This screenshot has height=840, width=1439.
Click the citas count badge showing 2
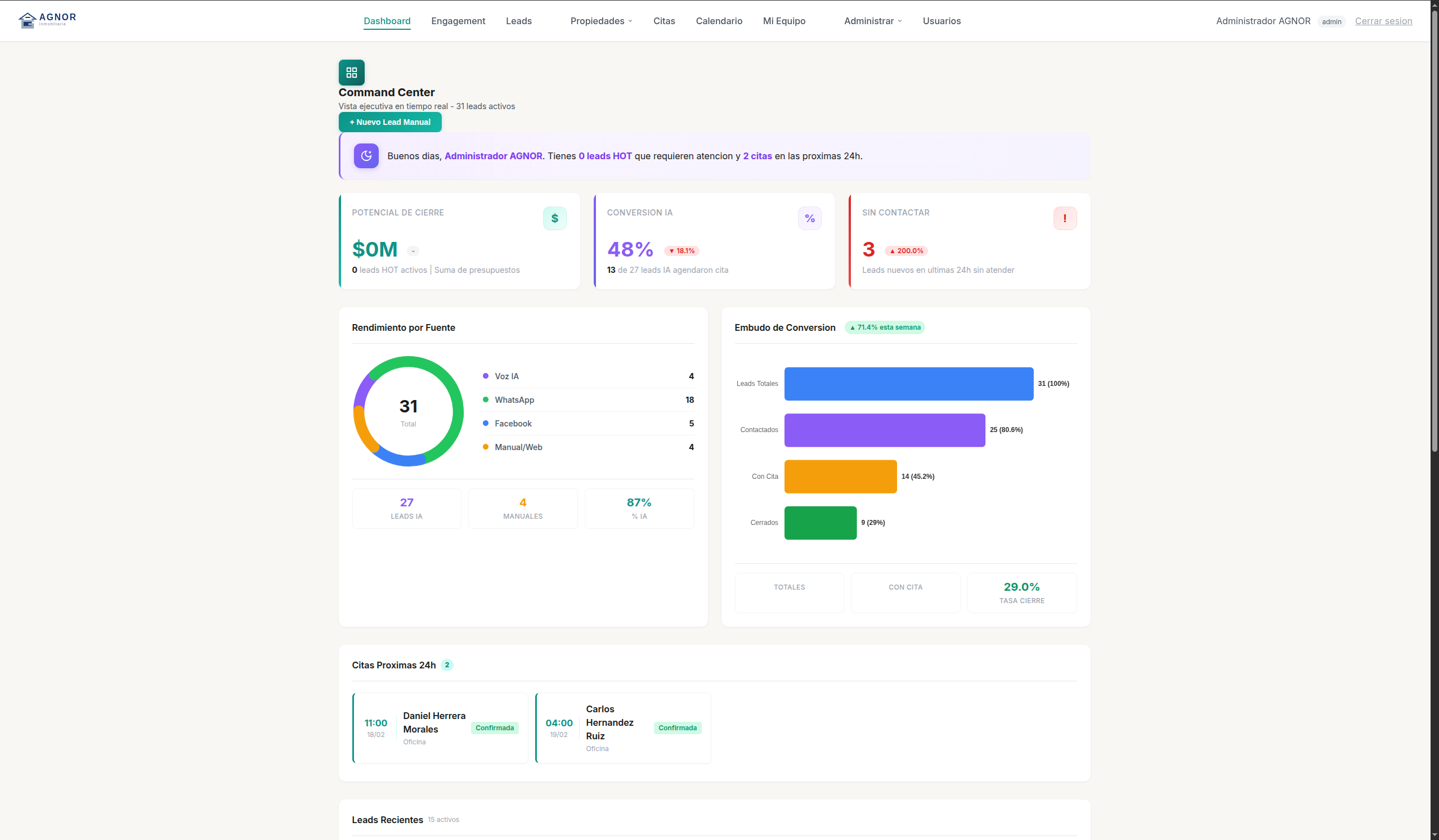447,664
